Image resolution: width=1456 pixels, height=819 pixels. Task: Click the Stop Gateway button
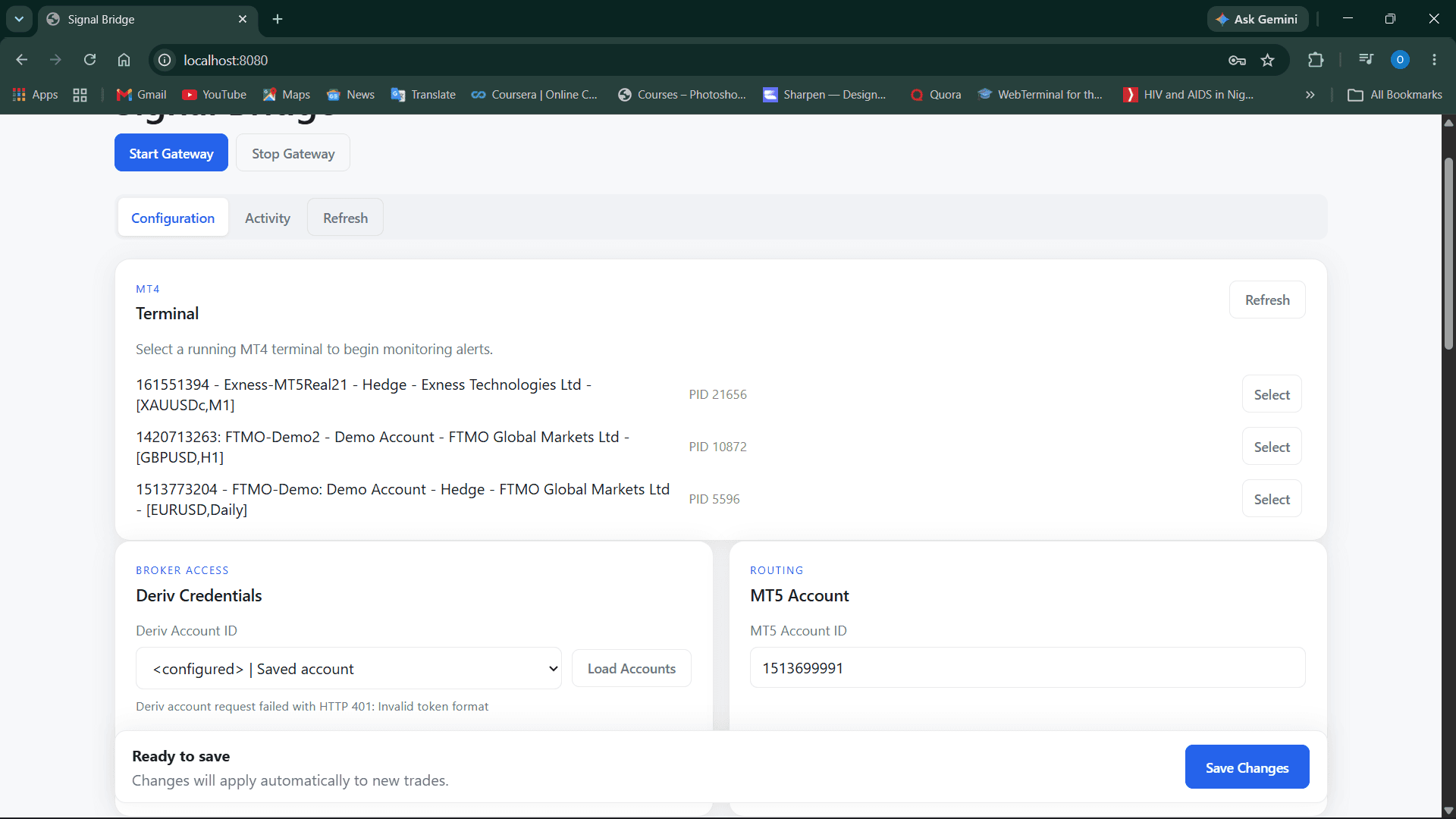(293, 153)
